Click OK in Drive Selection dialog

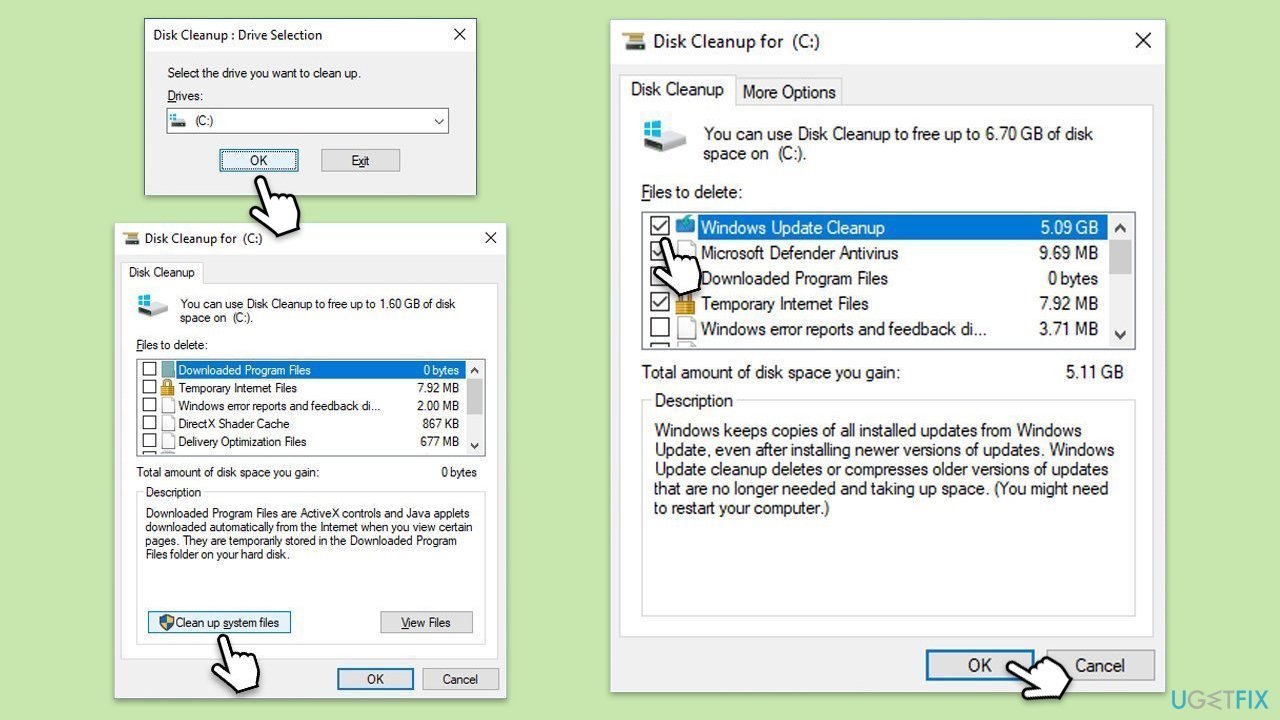point(259,160)
